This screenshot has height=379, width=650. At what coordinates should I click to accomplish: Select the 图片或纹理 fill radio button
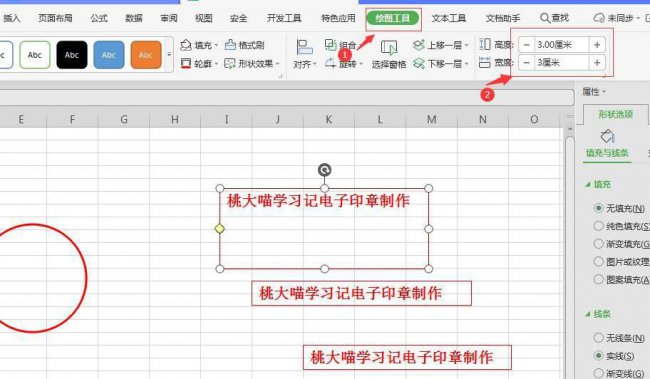(x=598, y=261)
